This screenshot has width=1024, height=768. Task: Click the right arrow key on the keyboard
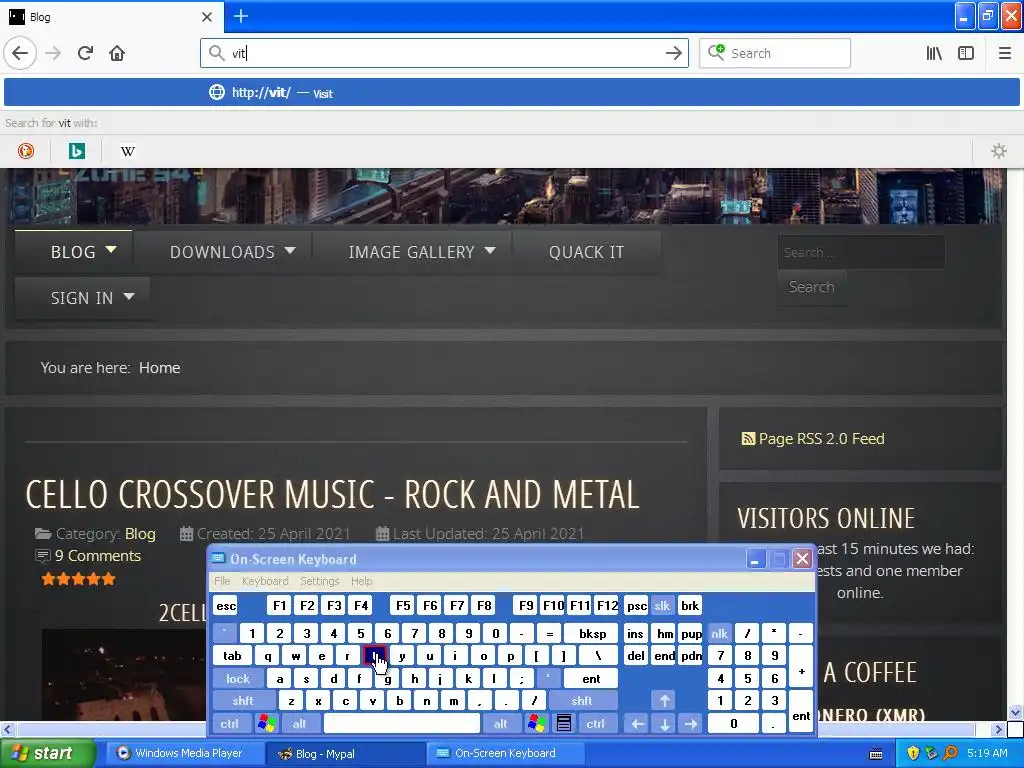tap(690, 724)
